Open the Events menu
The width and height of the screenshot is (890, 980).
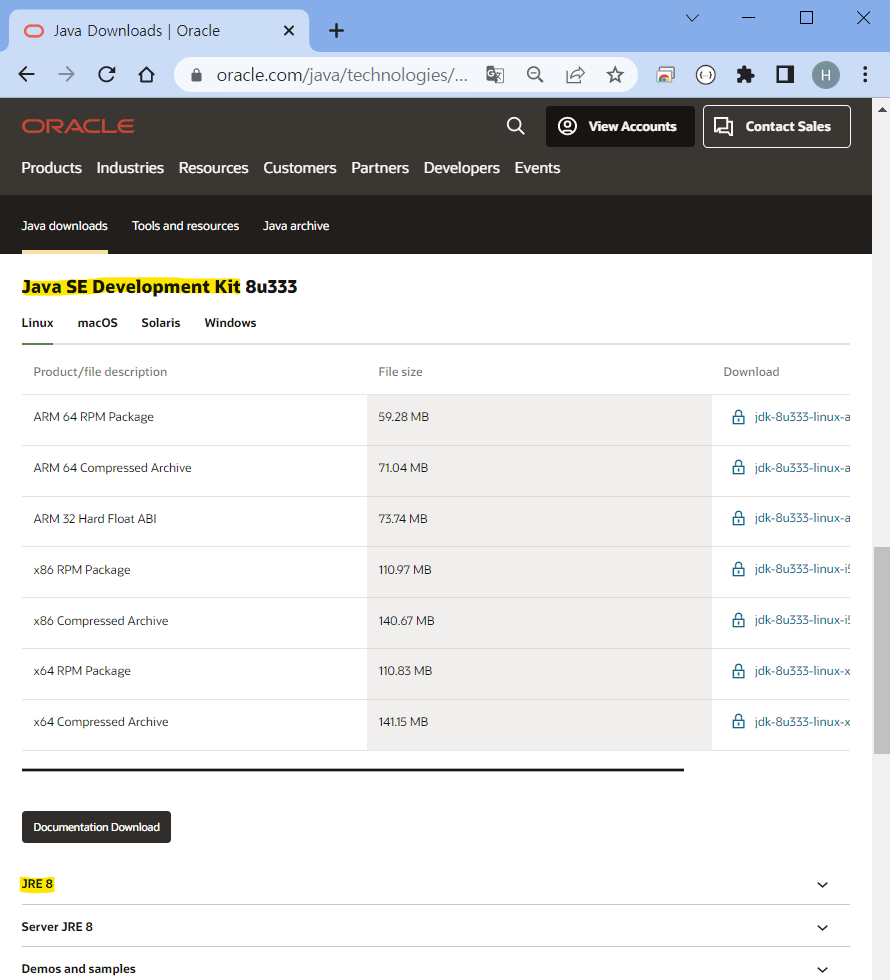[537, 168]
